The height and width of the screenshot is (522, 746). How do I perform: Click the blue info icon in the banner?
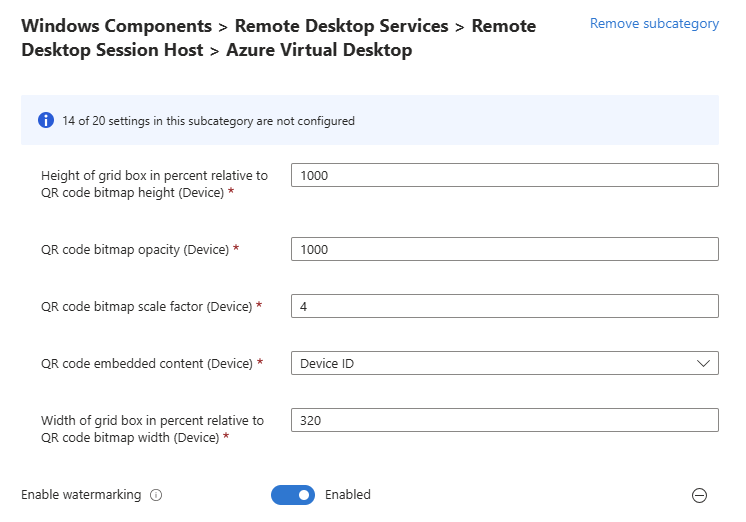[x=46, y=120]
